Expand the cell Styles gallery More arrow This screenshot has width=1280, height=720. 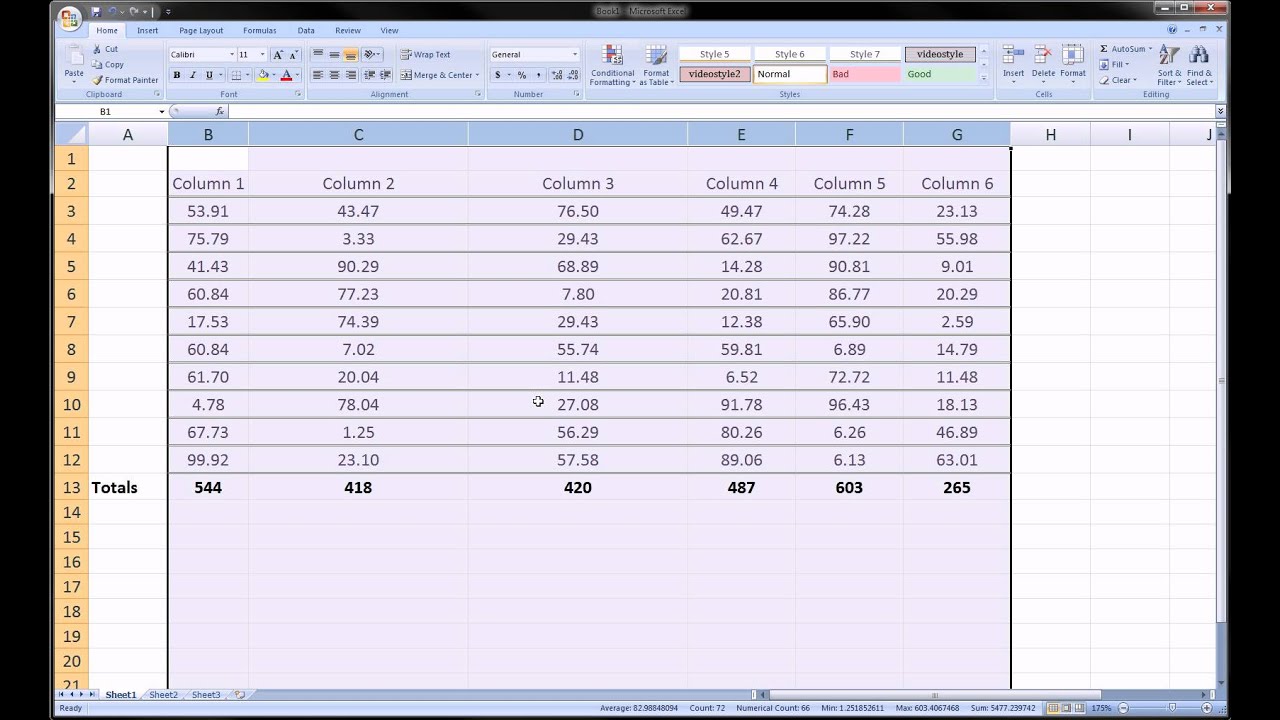984,77
